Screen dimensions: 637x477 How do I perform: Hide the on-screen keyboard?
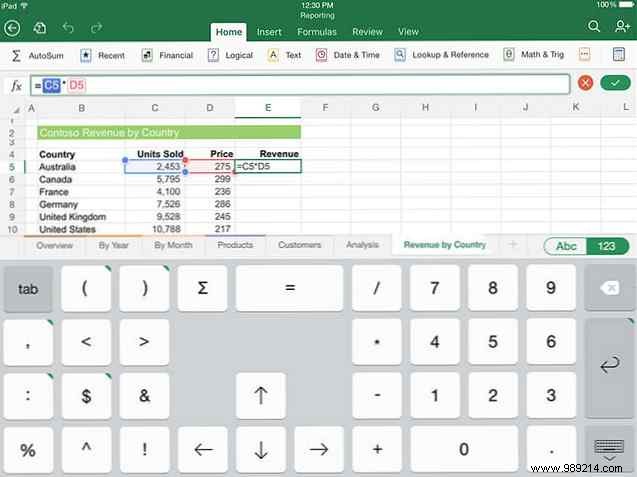609,449
